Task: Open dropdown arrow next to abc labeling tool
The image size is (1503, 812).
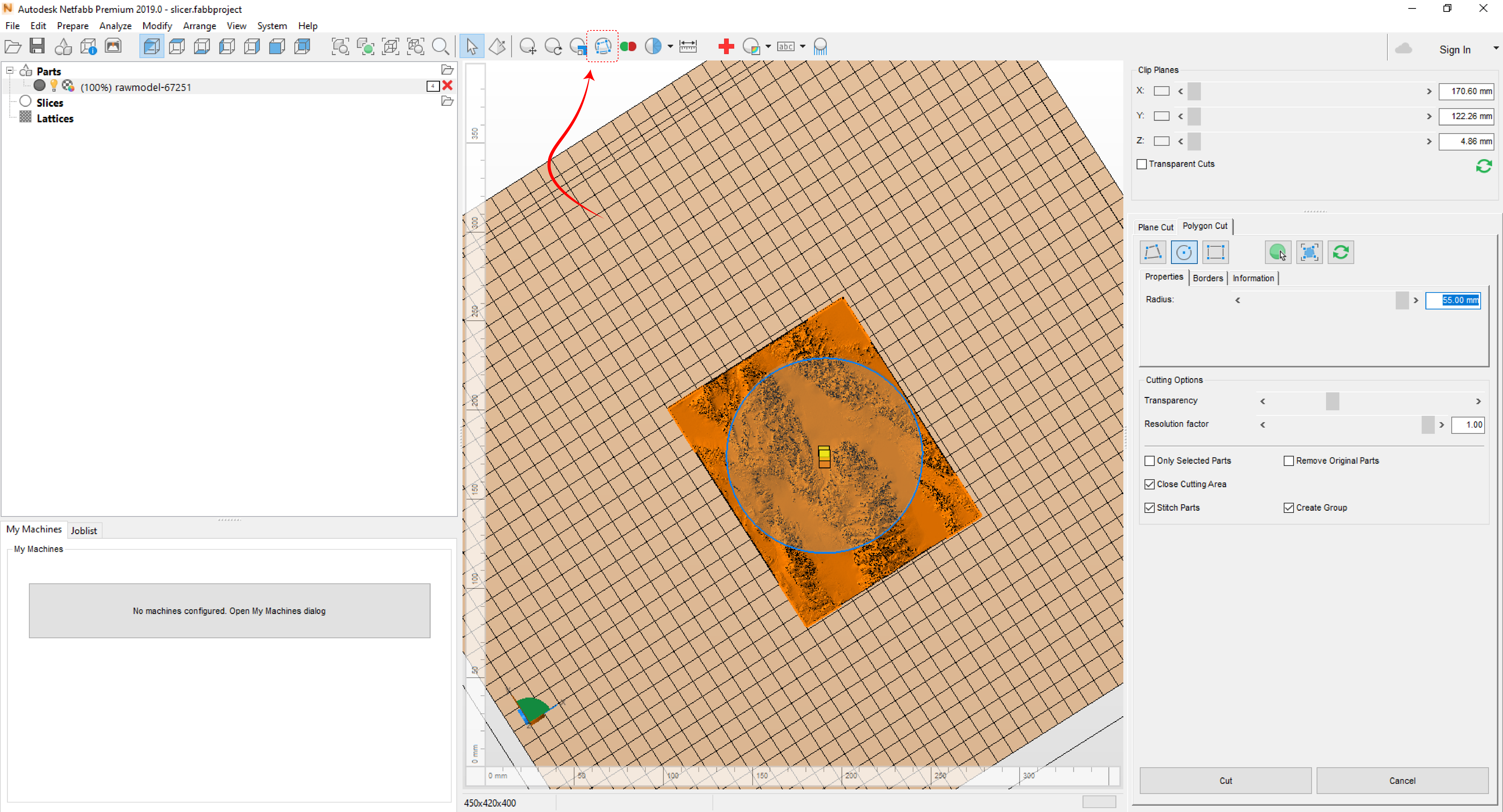Action: coord(803,46)
